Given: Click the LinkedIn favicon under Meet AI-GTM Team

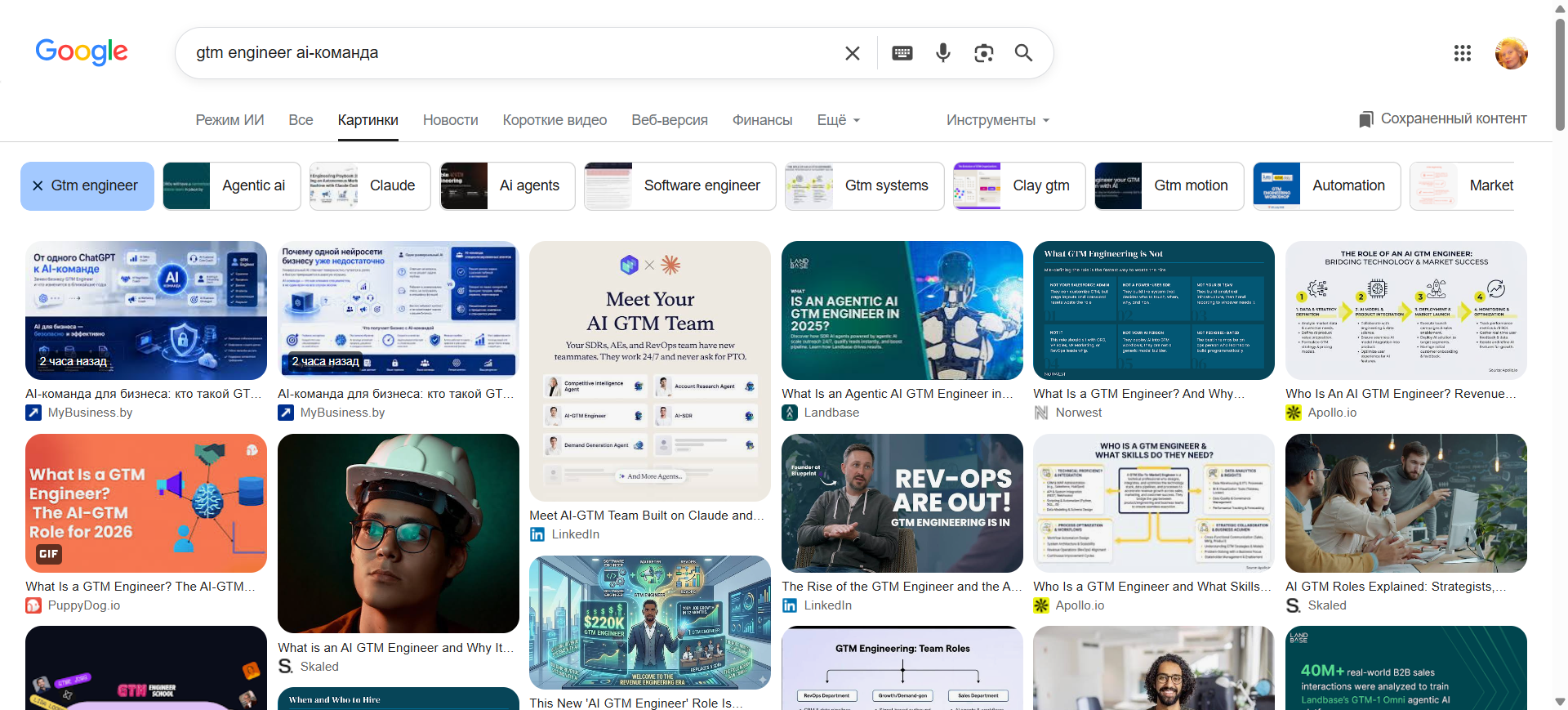Looking at the screenshot, I should [x=537, y=534].
